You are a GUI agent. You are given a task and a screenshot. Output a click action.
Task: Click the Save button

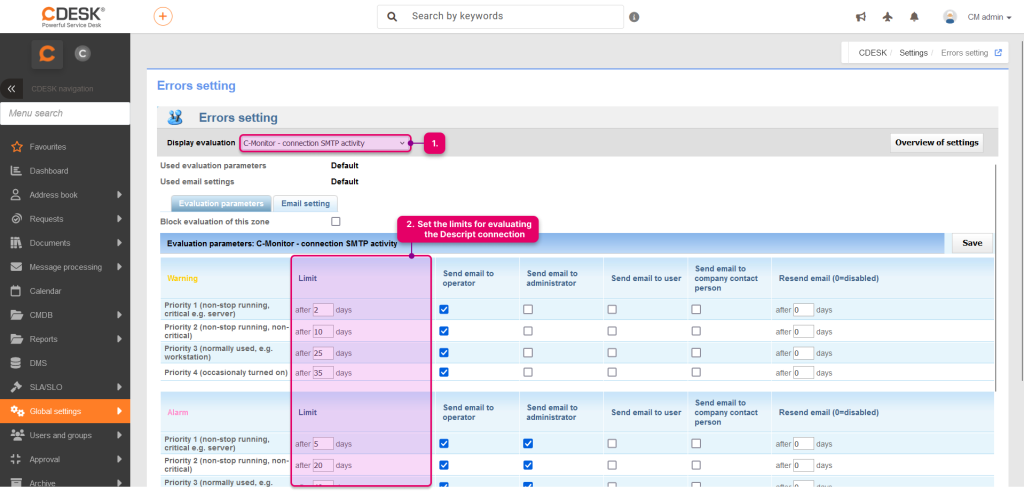pyautogui.click(x=972, y=243)
